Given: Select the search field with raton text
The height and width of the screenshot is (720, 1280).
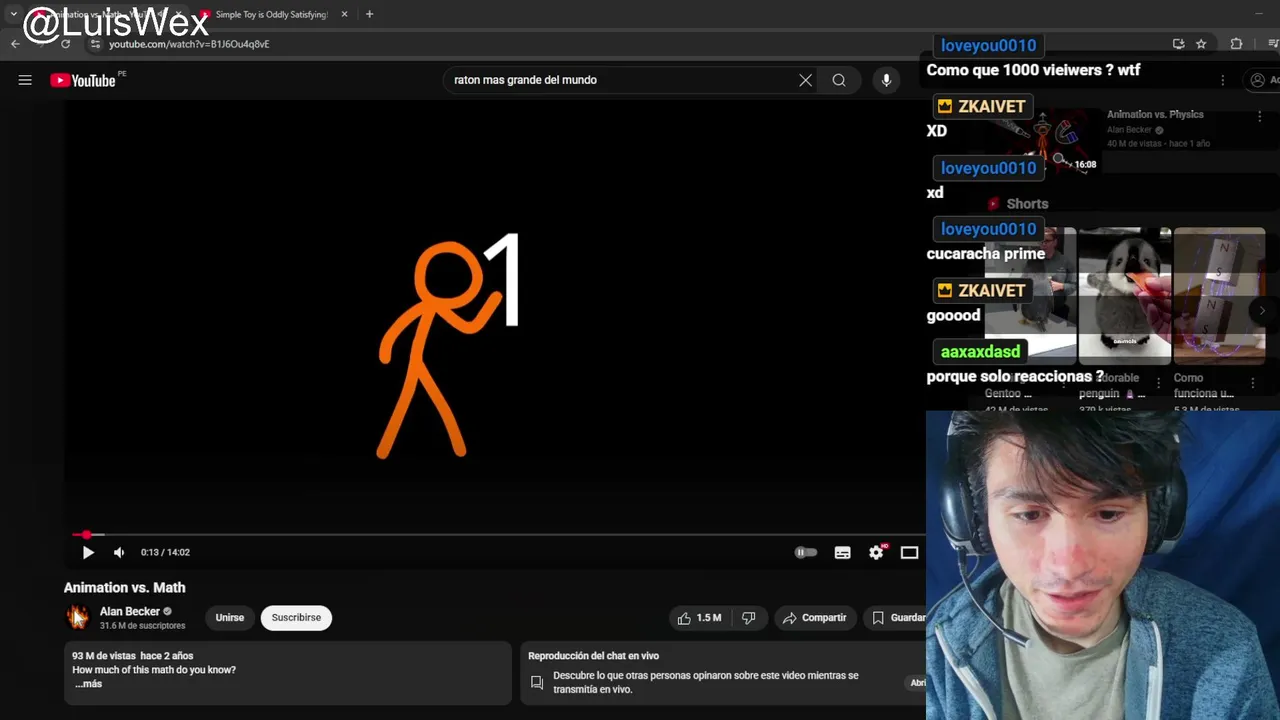Looking at the screenshot, I should pyautogui.click(x=620, y=80).
